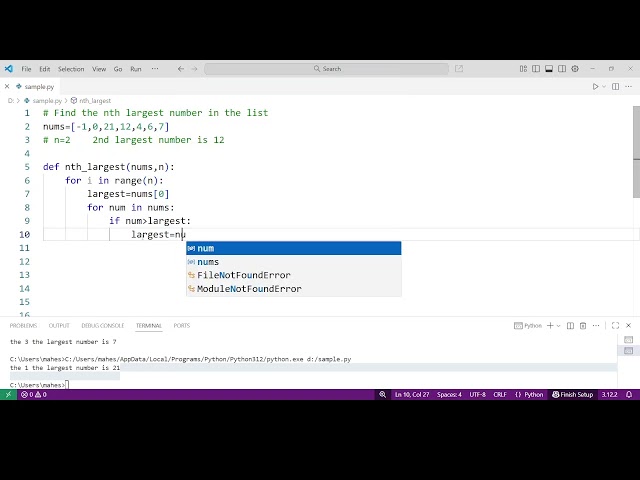Switch to the DEBUG CONSOLE tab

point(102,325)
